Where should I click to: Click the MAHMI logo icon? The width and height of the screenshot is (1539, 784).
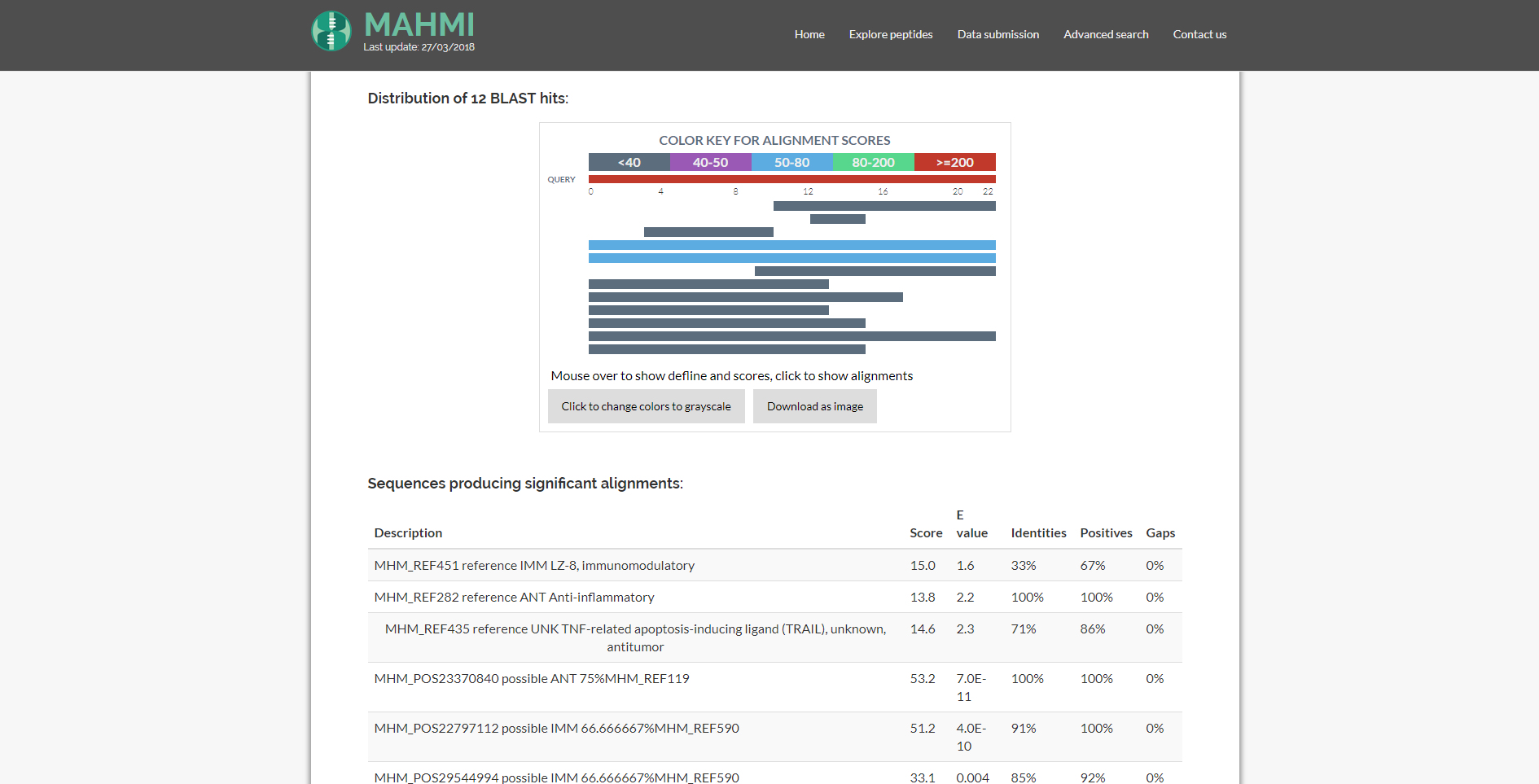pos(331,32)
